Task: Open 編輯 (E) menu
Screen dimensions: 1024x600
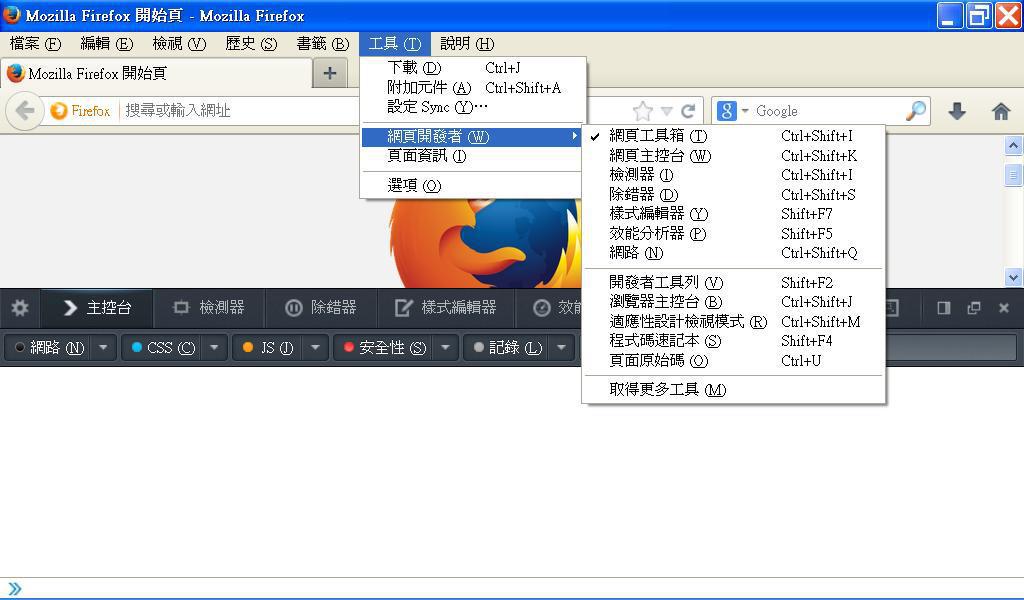Action: pos(106,44)
